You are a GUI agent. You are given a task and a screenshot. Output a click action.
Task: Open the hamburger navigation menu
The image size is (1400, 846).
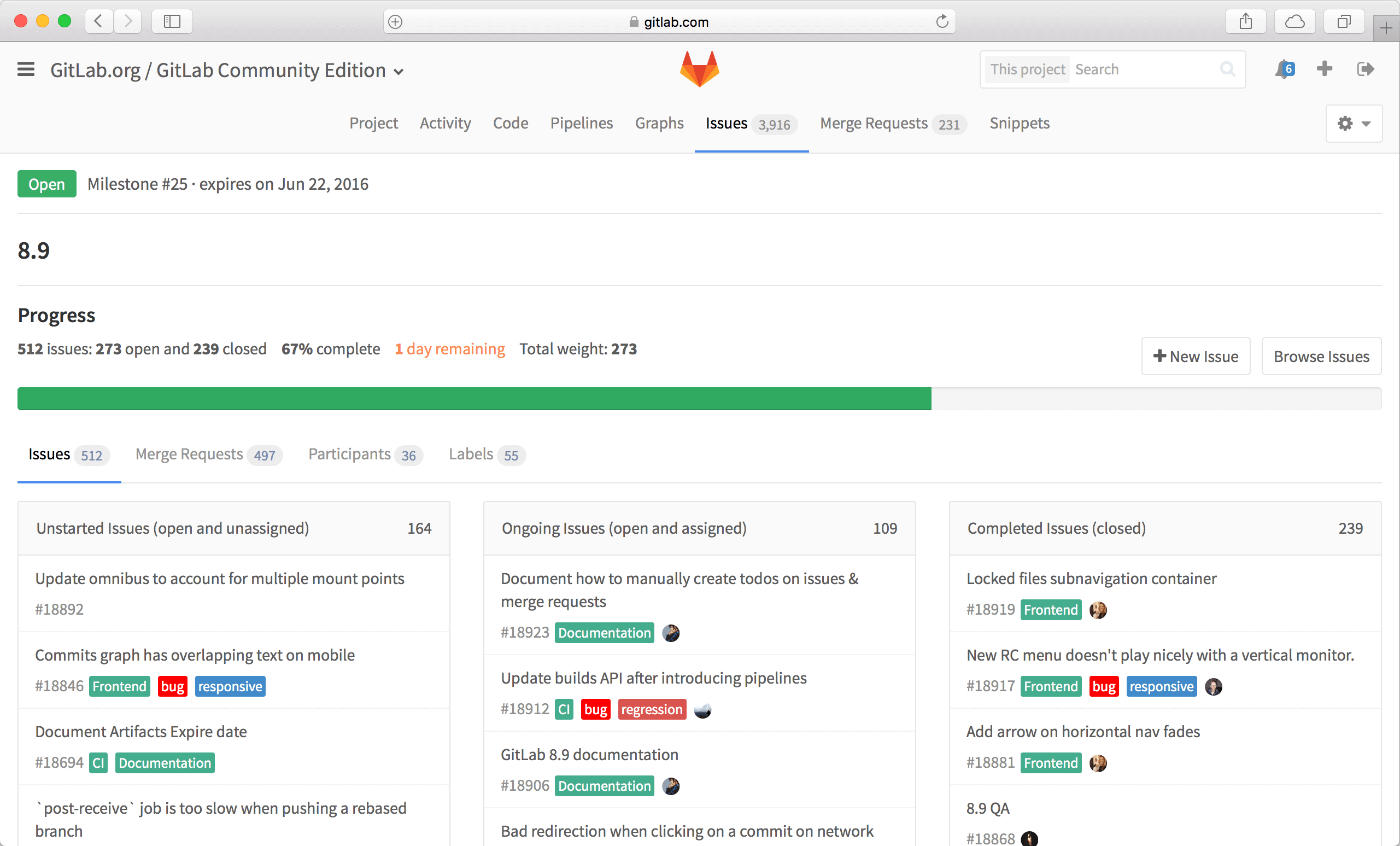click(26, 69)
